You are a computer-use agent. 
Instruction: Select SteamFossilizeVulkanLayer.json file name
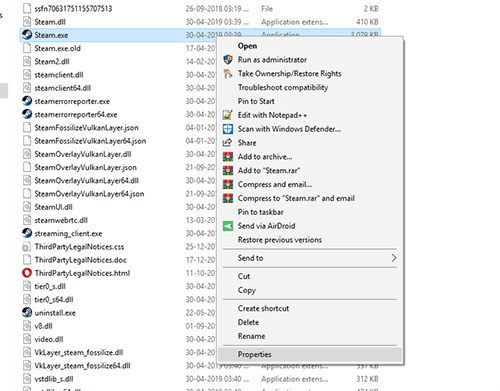click(x=86, y=128)
